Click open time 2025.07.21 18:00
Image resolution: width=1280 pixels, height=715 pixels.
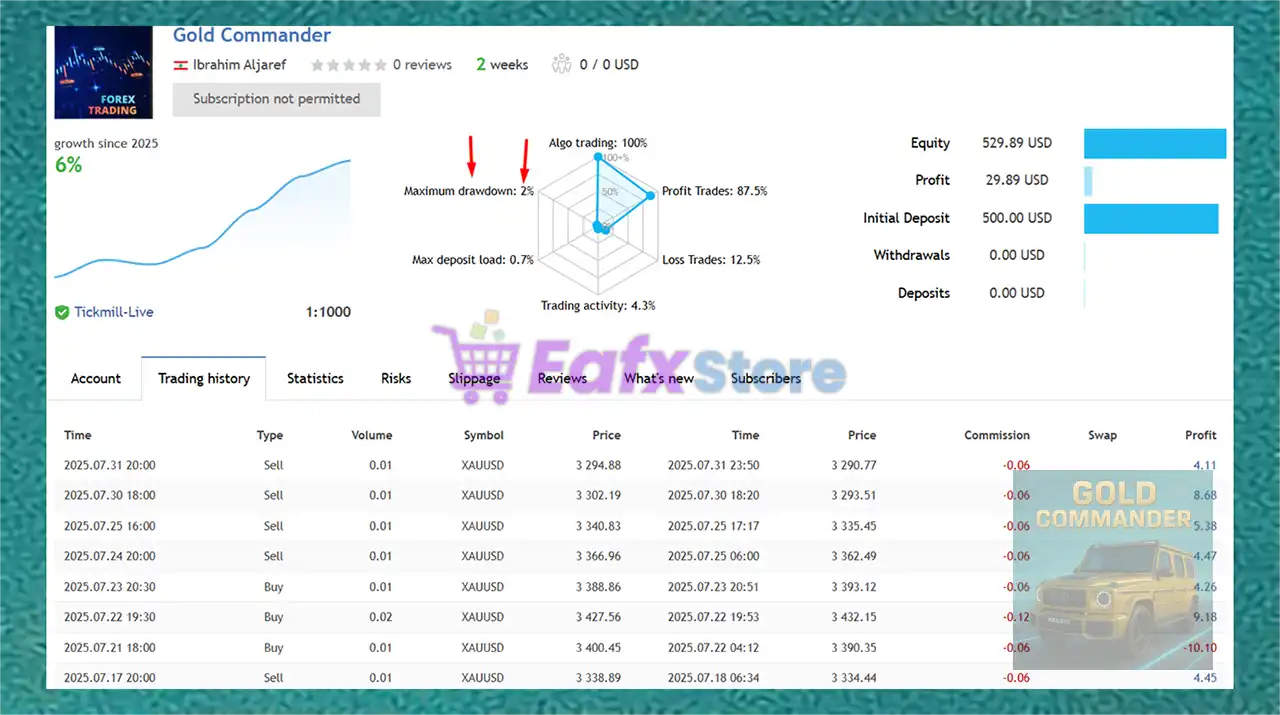(x=110, y=648)
